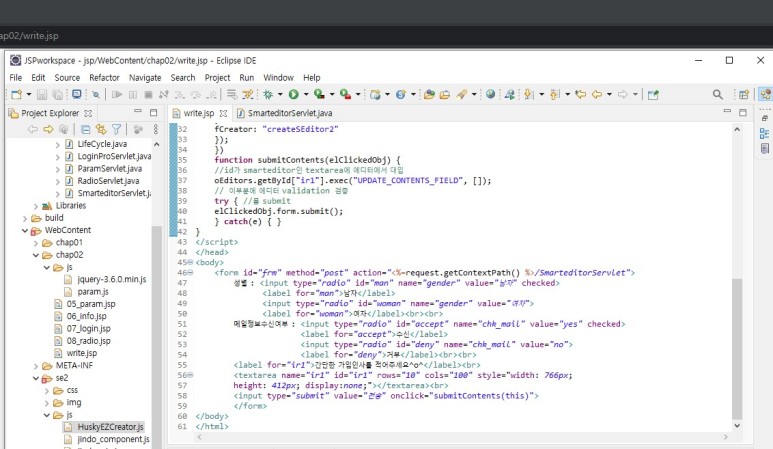773x449 pixels.
Task: Toggle the Java EE perspective button
Action: tap(765, 95)
